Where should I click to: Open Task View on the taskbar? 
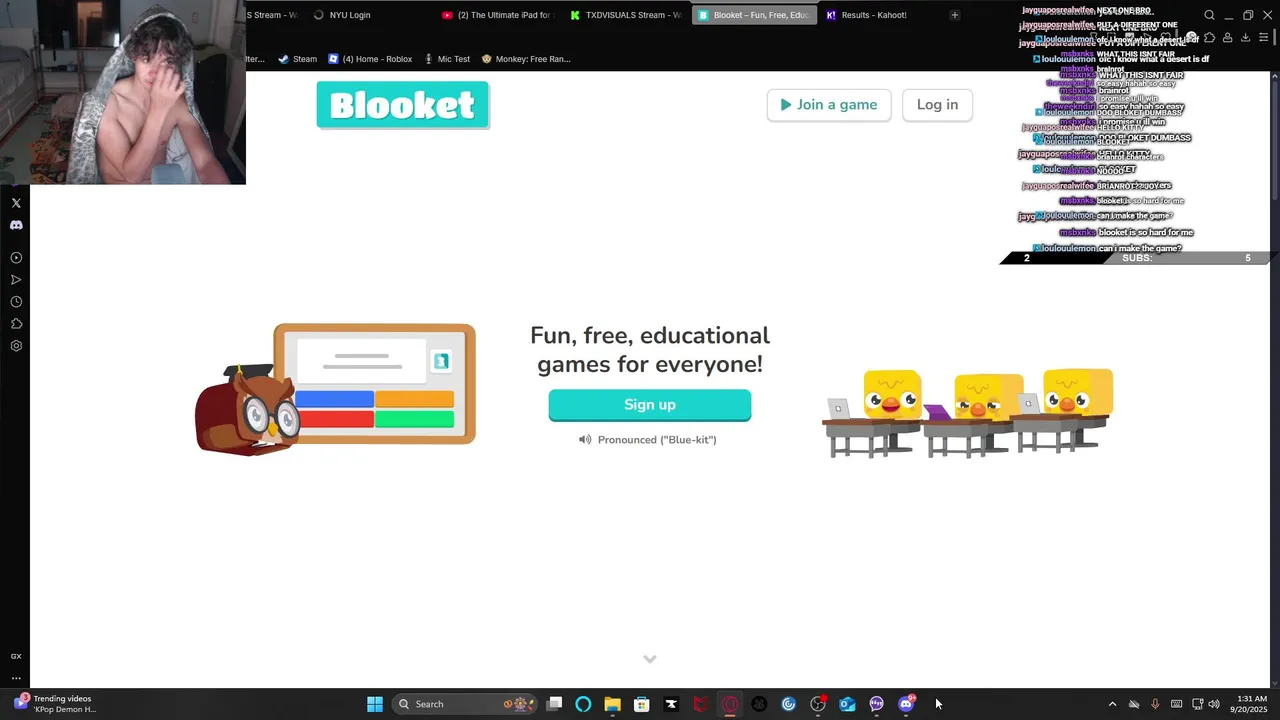(554, 704)
